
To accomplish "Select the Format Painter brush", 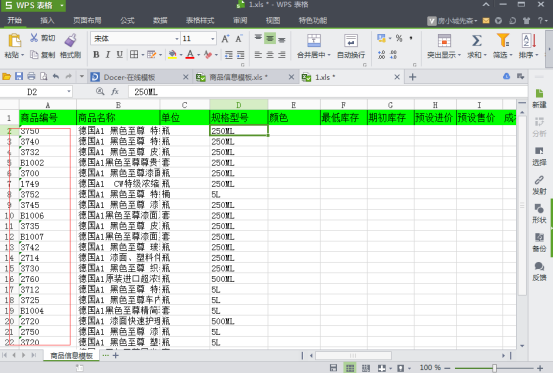I will tap(71, 40).
